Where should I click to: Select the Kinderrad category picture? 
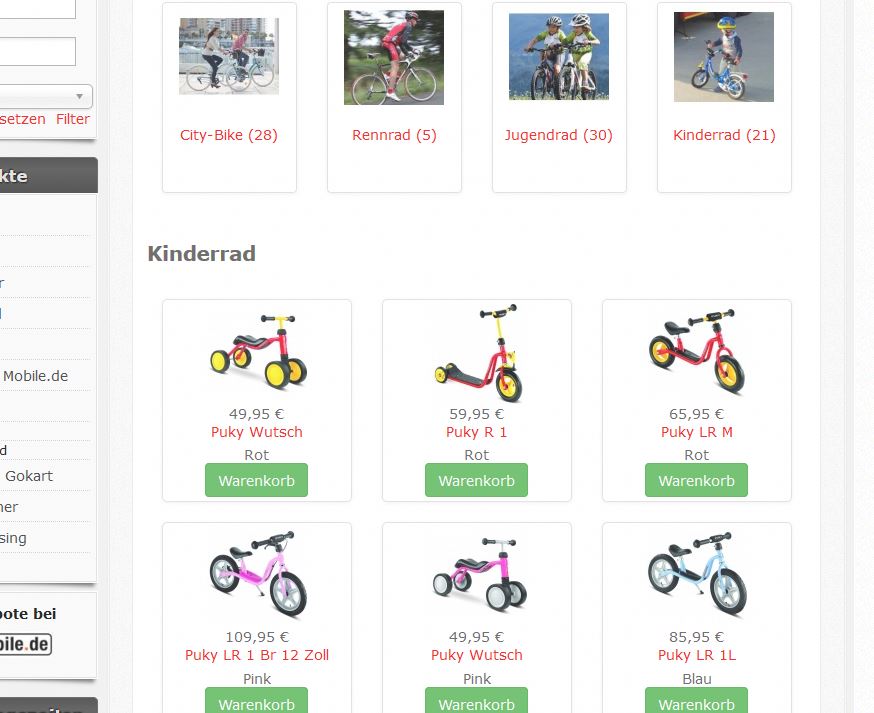(x=724, y=57)
